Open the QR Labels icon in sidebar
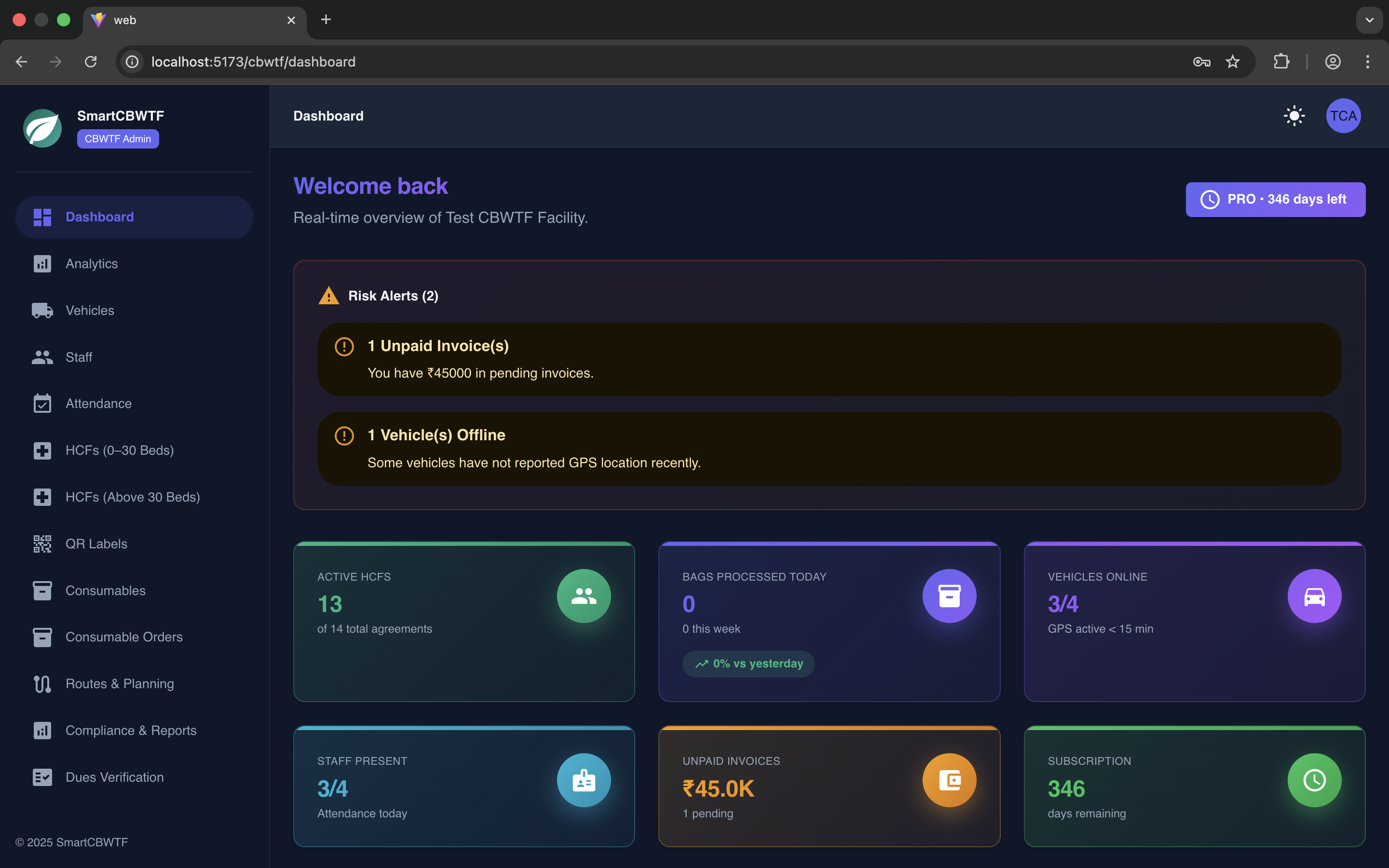This screenshot has width=1389, height=868. [x=42, y=543]
